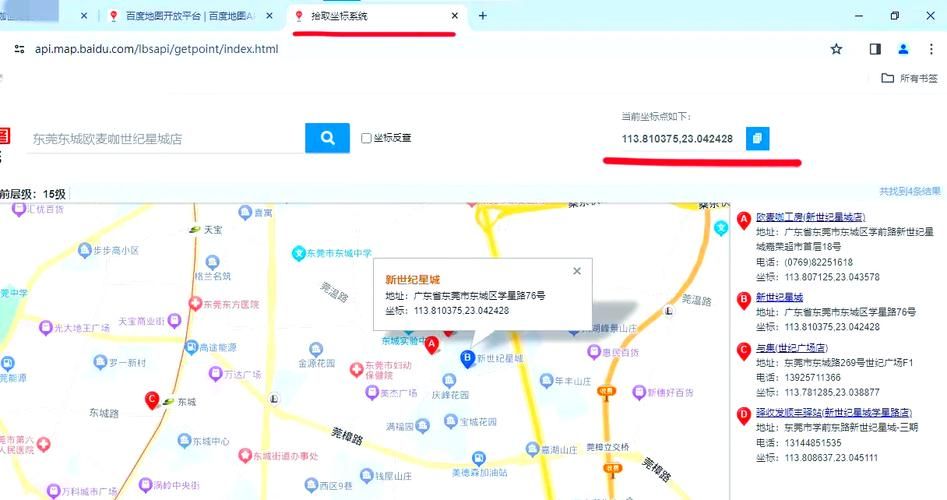Copy the current coordinates with the copy icon
This screenshot has width=947, height=500.
coord(758,138)
